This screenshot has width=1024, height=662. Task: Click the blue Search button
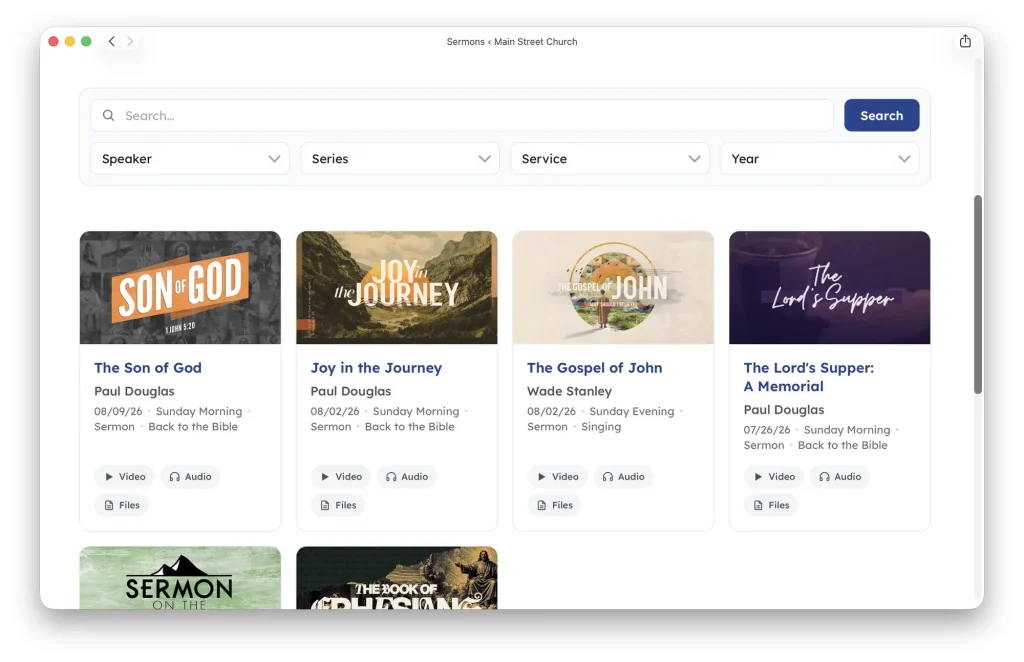click(882, 116)
